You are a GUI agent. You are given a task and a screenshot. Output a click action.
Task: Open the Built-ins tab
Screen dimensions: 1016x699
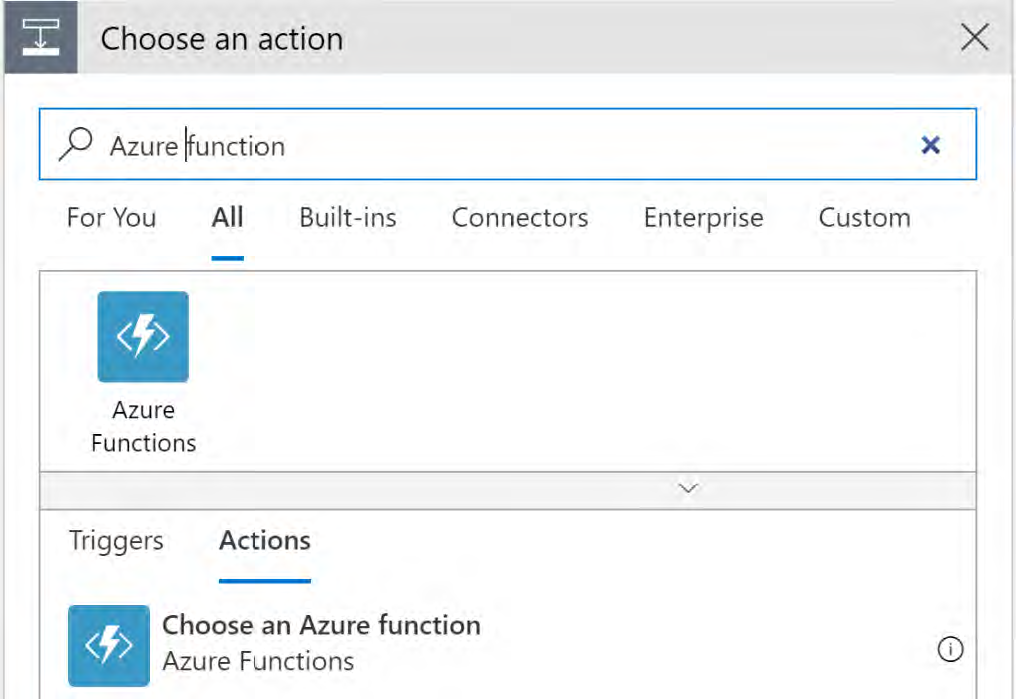tap(348, 218)
